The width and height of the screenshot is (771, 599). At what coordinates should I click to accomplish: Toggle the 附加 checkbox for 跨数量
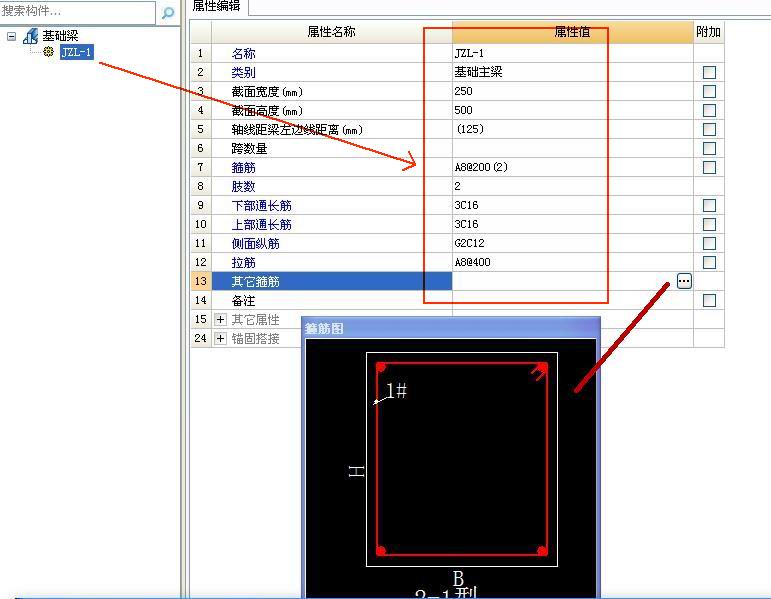coord(709,148)
